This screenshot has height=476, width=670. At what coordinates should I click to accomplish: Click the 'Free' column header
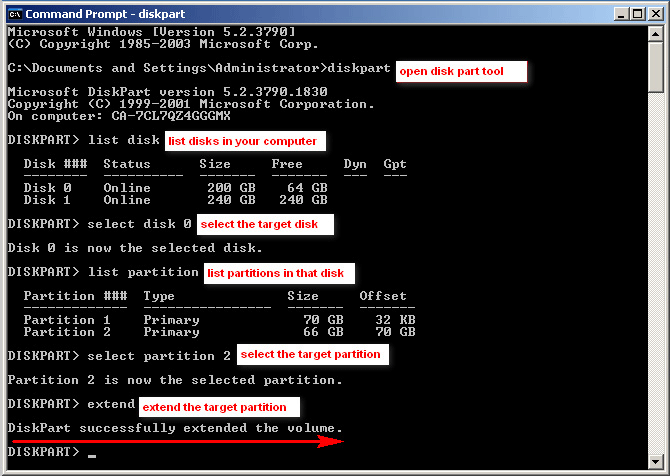point(287,164)
